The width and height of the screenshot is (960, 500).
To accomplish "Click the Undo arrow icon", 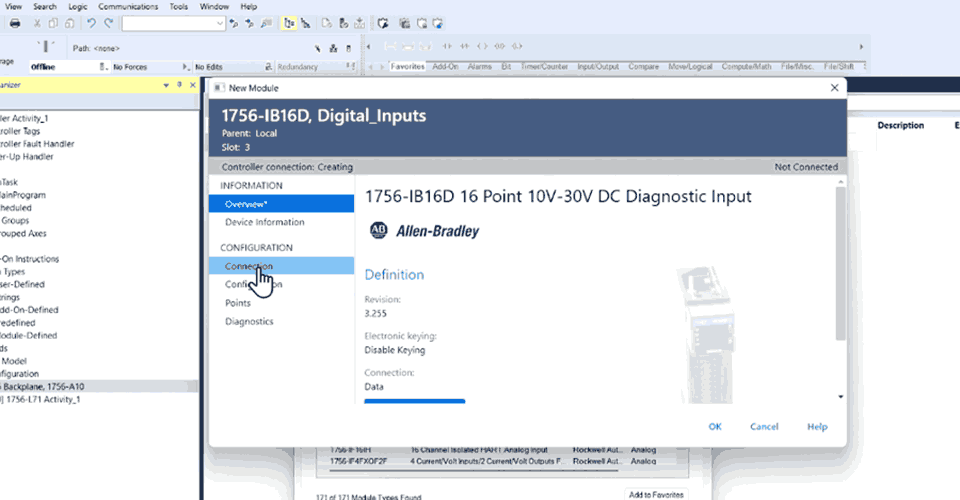I will (91, 23).
